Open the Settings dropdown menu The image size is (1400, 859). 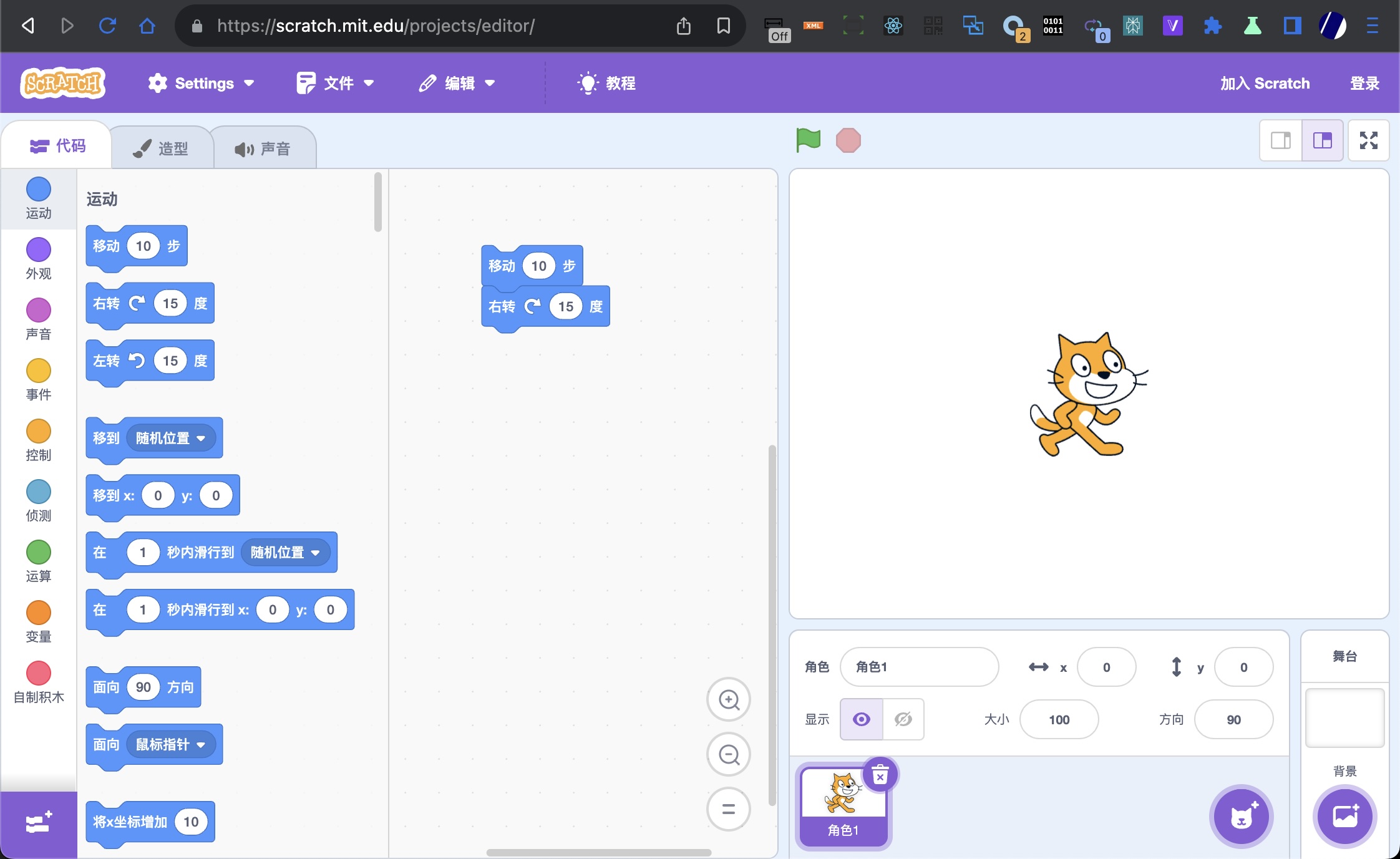[202, 83]
